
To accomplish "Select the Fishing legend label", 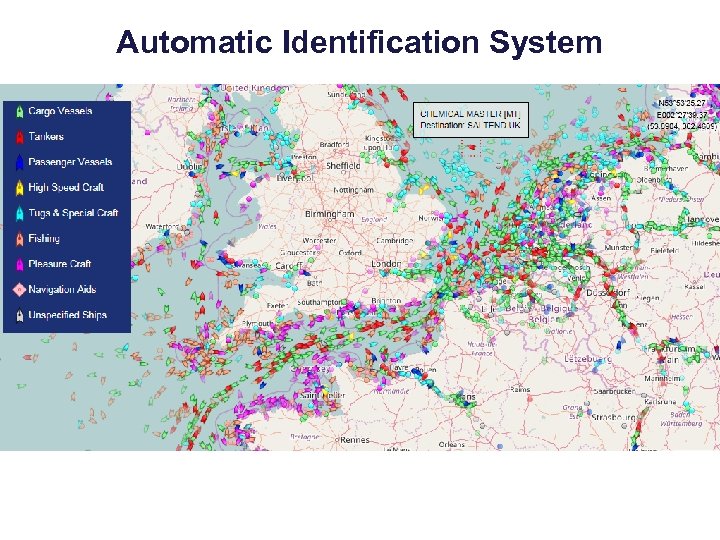I will [44, 238].
